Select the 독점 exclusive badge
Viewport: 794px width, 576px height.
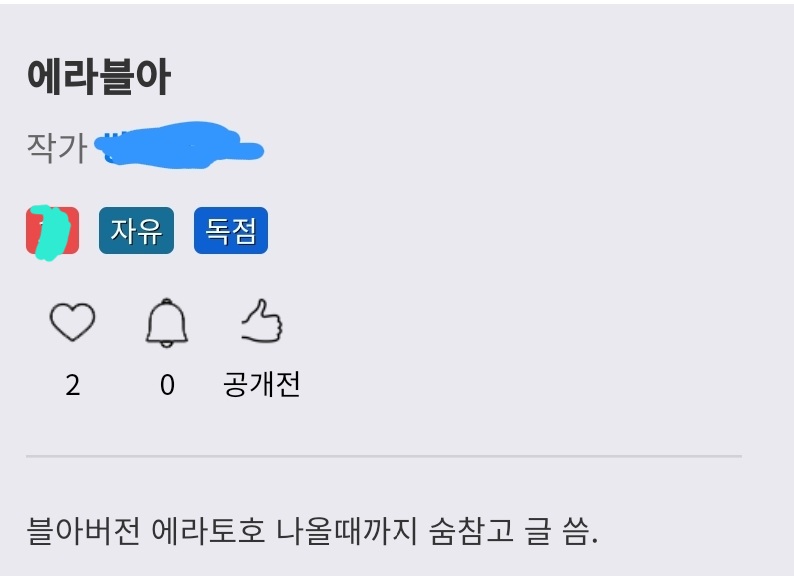[x=231, y=231]
